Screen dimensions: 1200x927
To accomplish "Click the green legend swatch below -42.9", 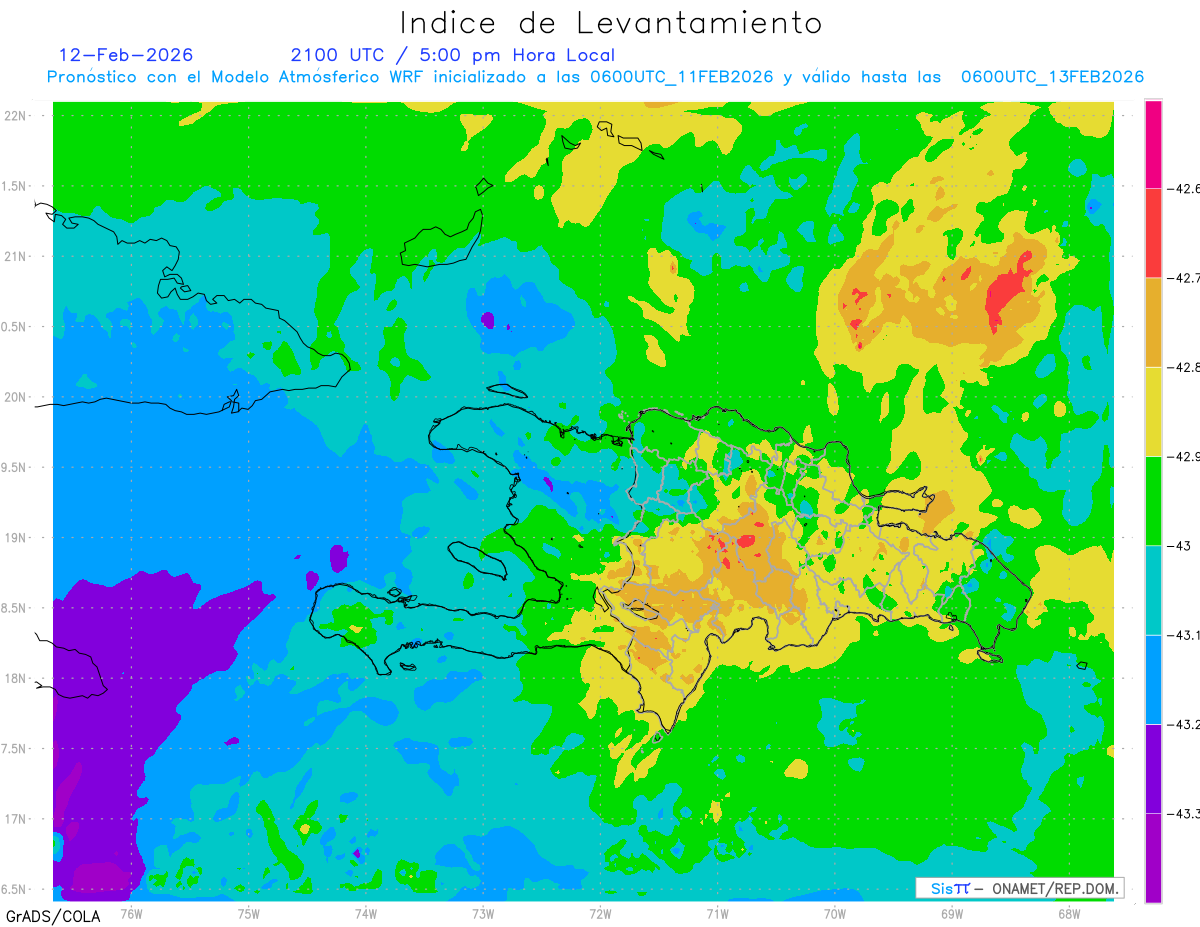I will (x=1153, y=500).
